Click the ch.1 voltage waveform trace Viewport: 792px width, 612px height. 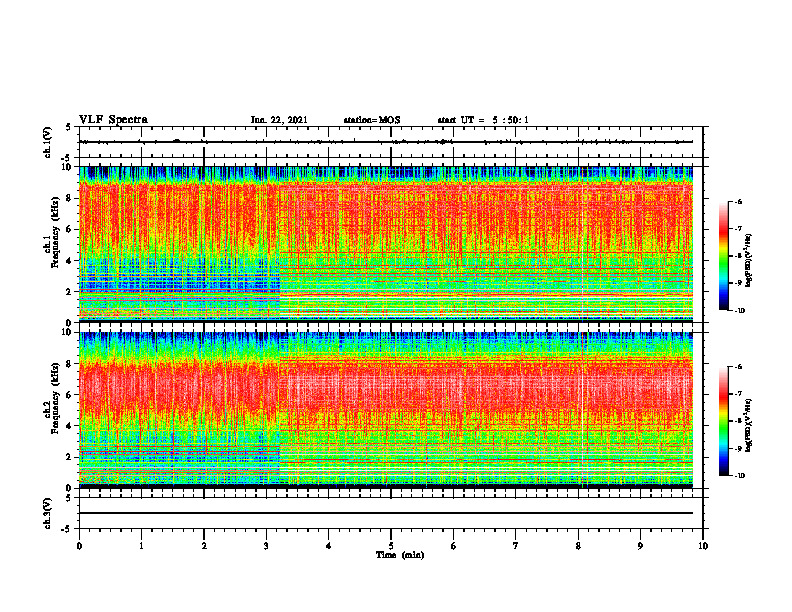pyautogui.click(x=386, y=142)
